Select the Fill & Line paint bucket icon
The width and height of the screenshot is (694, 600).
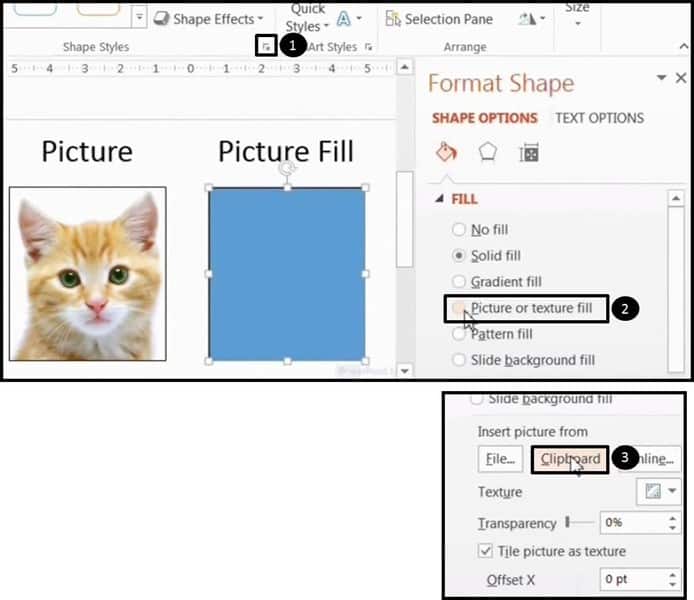(x=446, y=153)
